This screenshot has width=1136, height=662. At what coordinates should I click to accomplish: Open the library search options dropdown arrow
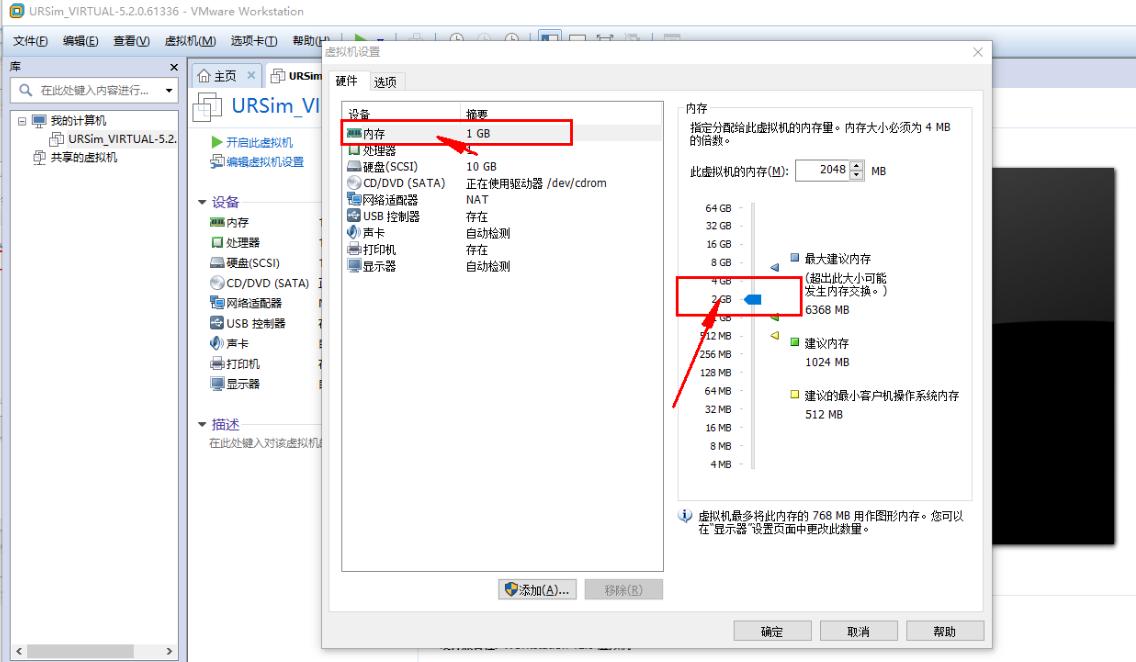tap(169, 91)
